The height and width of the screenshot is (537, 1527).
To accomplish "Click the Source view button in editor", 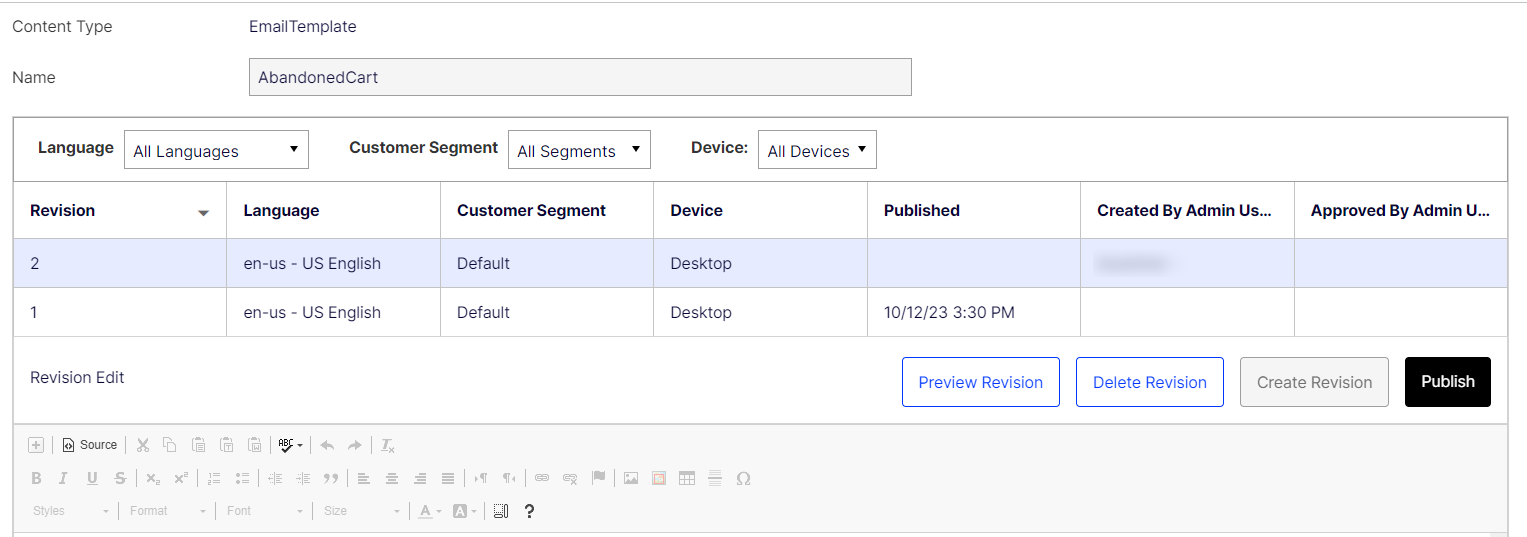I will pyautogui.click(x=89, y=445).
